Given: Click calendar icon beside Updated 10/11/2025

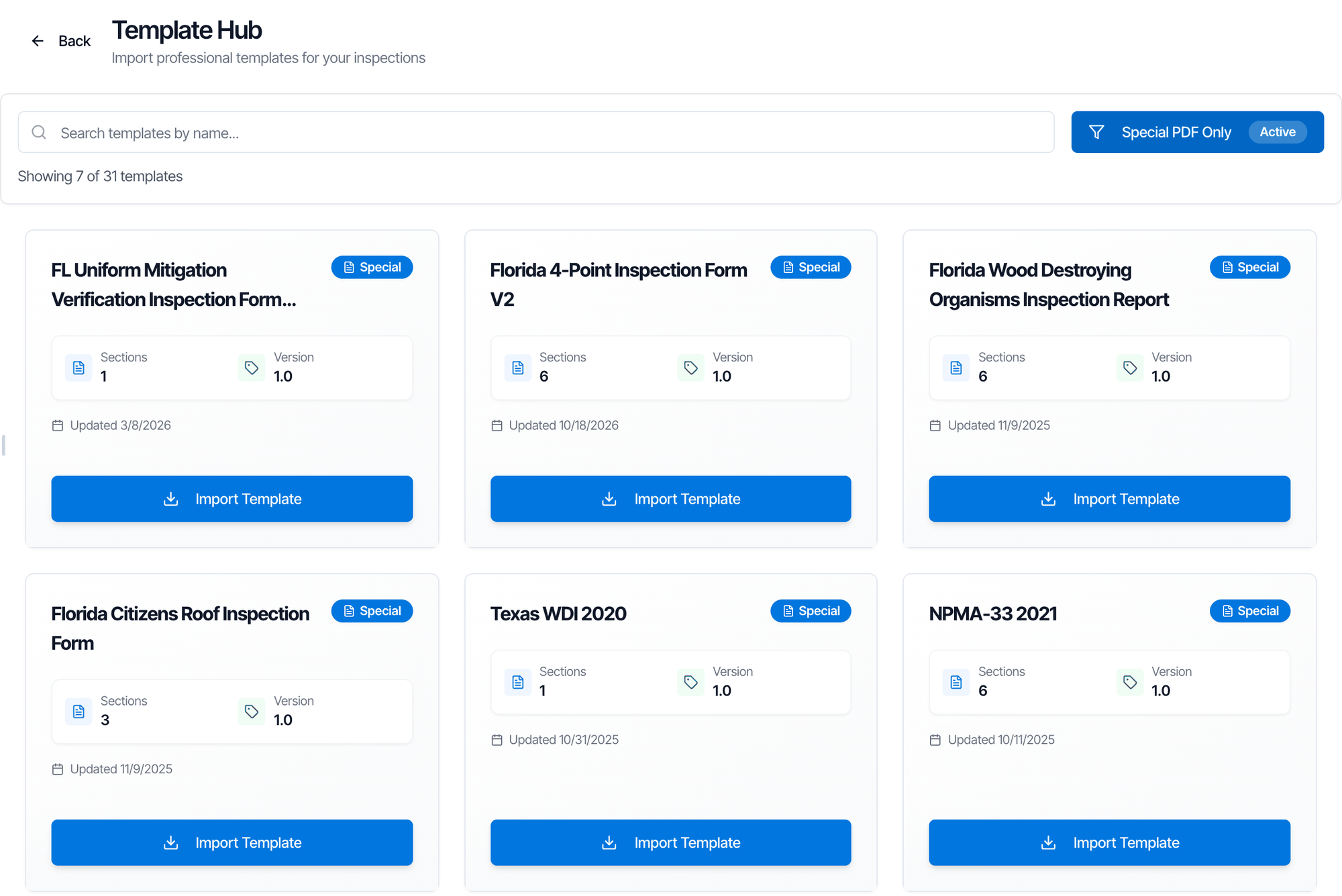Looking at the screenshot, I should click(935, 740).
